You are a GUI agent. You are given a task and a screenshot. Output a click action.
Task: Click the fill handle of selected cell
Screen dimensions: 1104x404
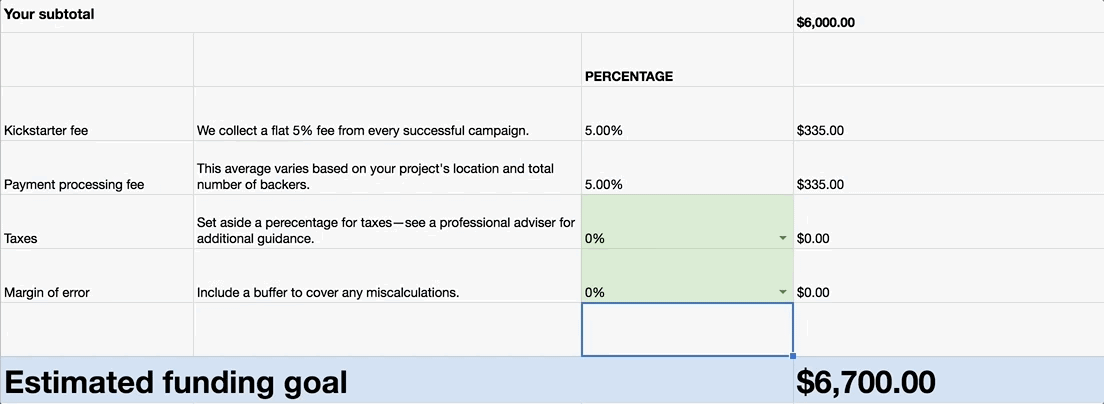click(794, 356)
